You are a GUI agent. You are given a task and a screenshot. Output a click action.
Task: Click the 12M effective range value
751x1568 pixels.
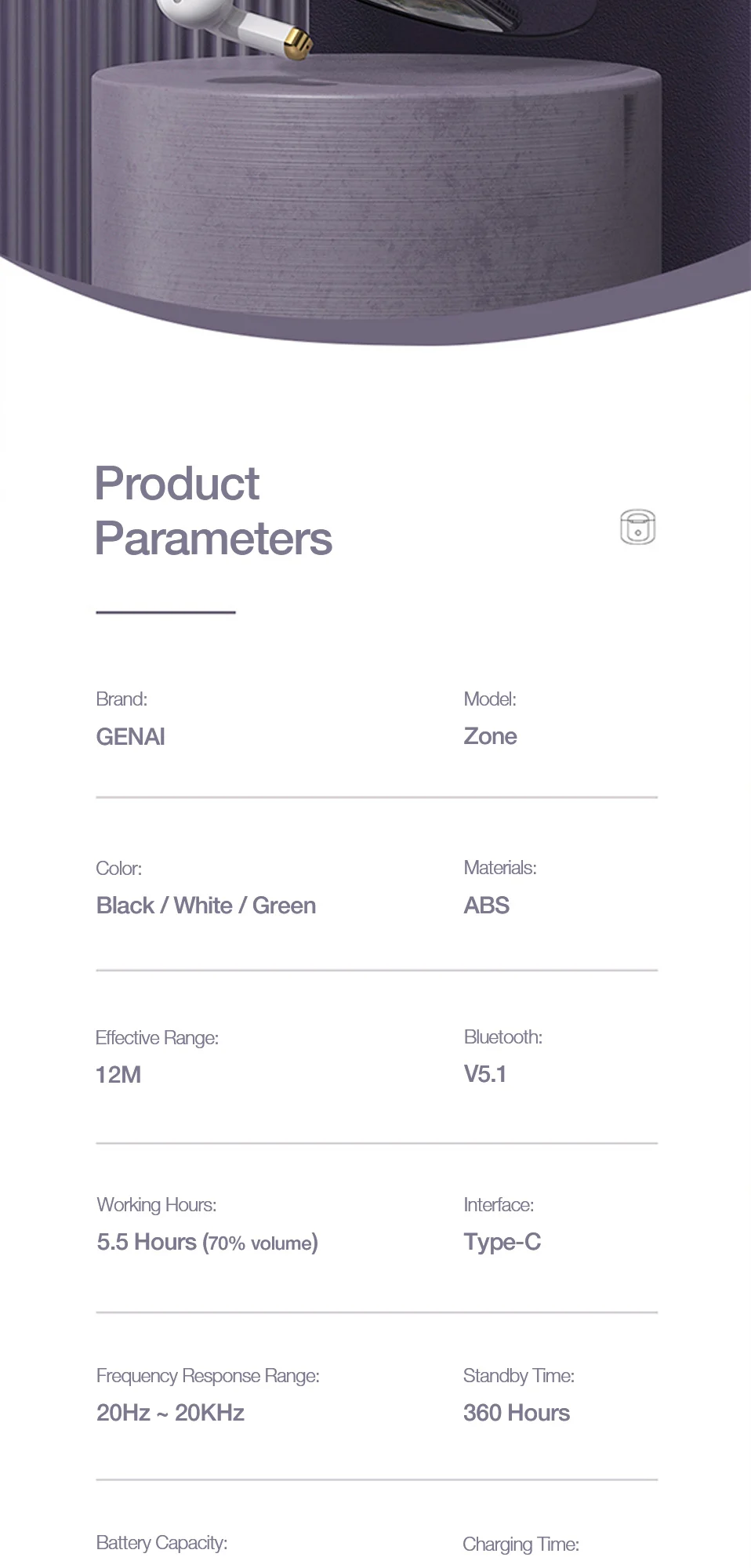click(118, 1075)
